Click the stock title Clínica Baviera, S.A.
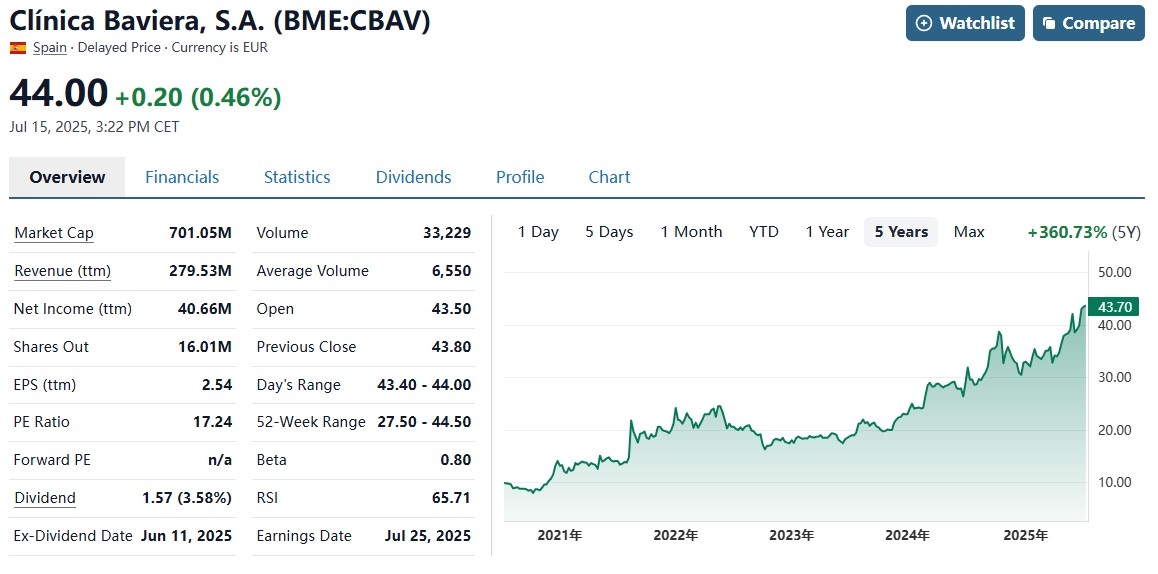1158x574 pixels. click(x=220, y=20)
